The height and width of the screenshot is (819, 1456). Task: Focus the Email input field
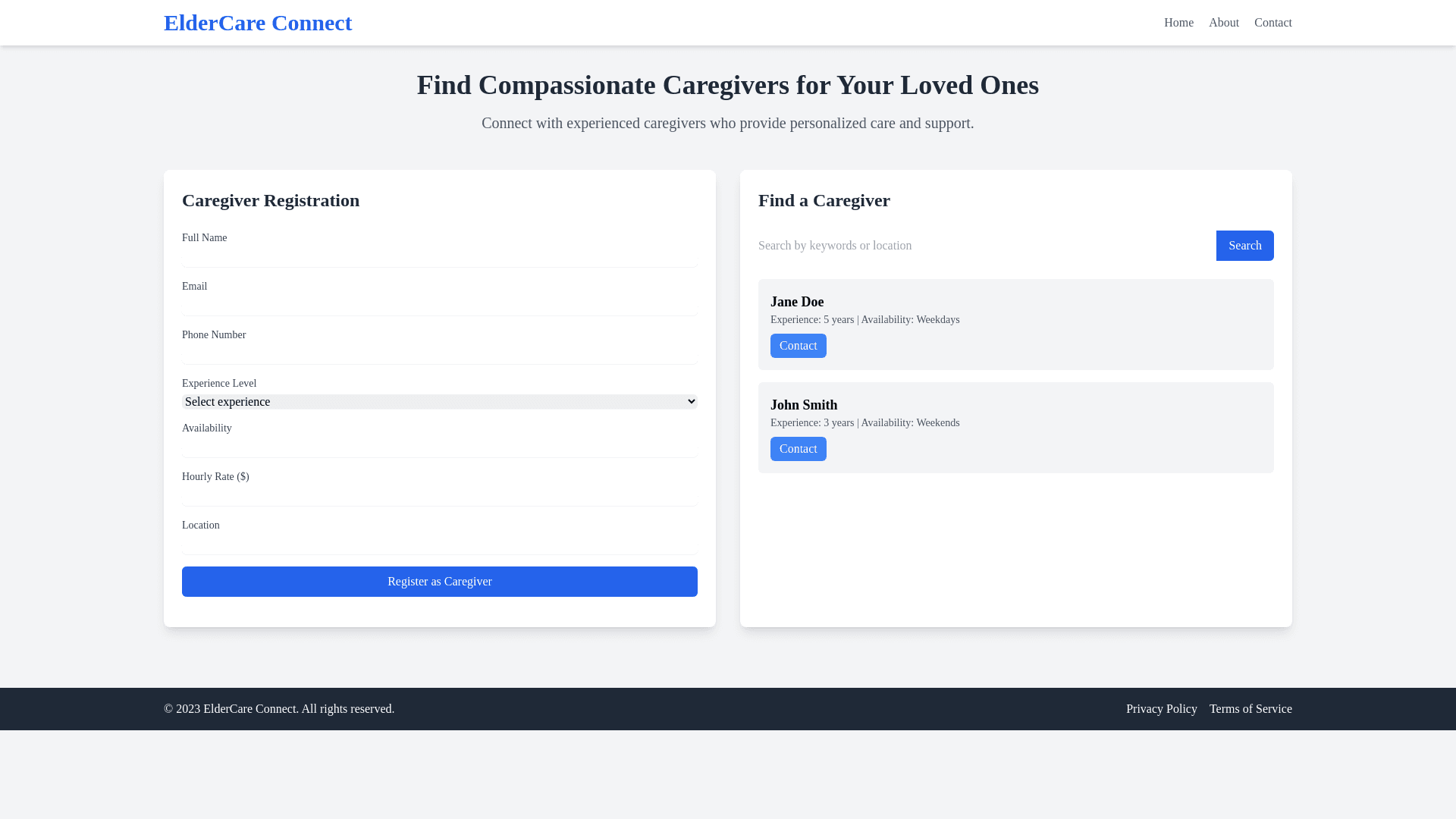tap(439, 306)
